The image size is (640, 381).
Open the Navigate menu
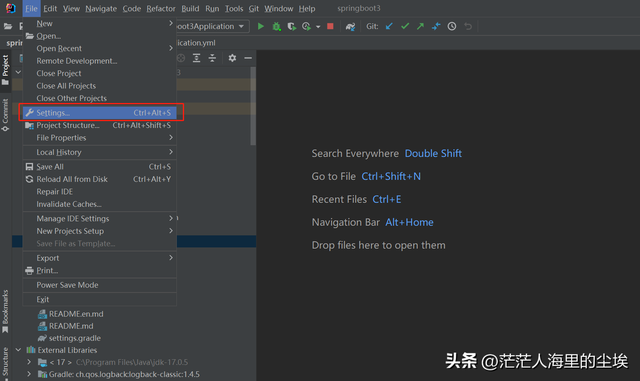pyautogui.click(x=101, y=9)
